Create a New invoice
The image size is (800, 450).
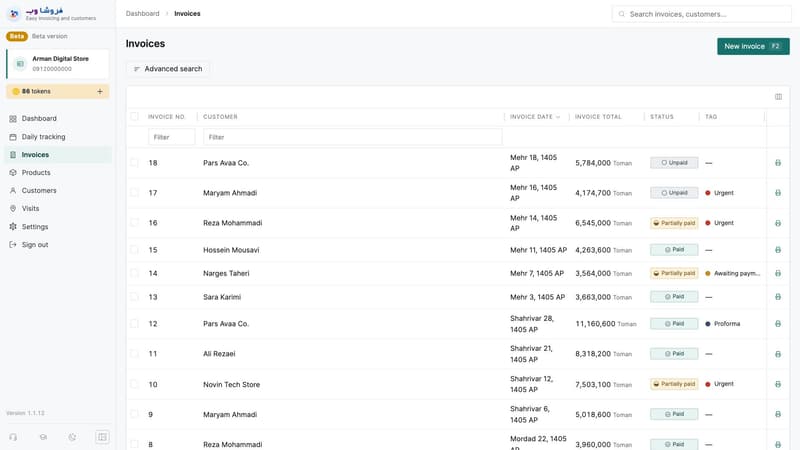(x=753, y=46)
